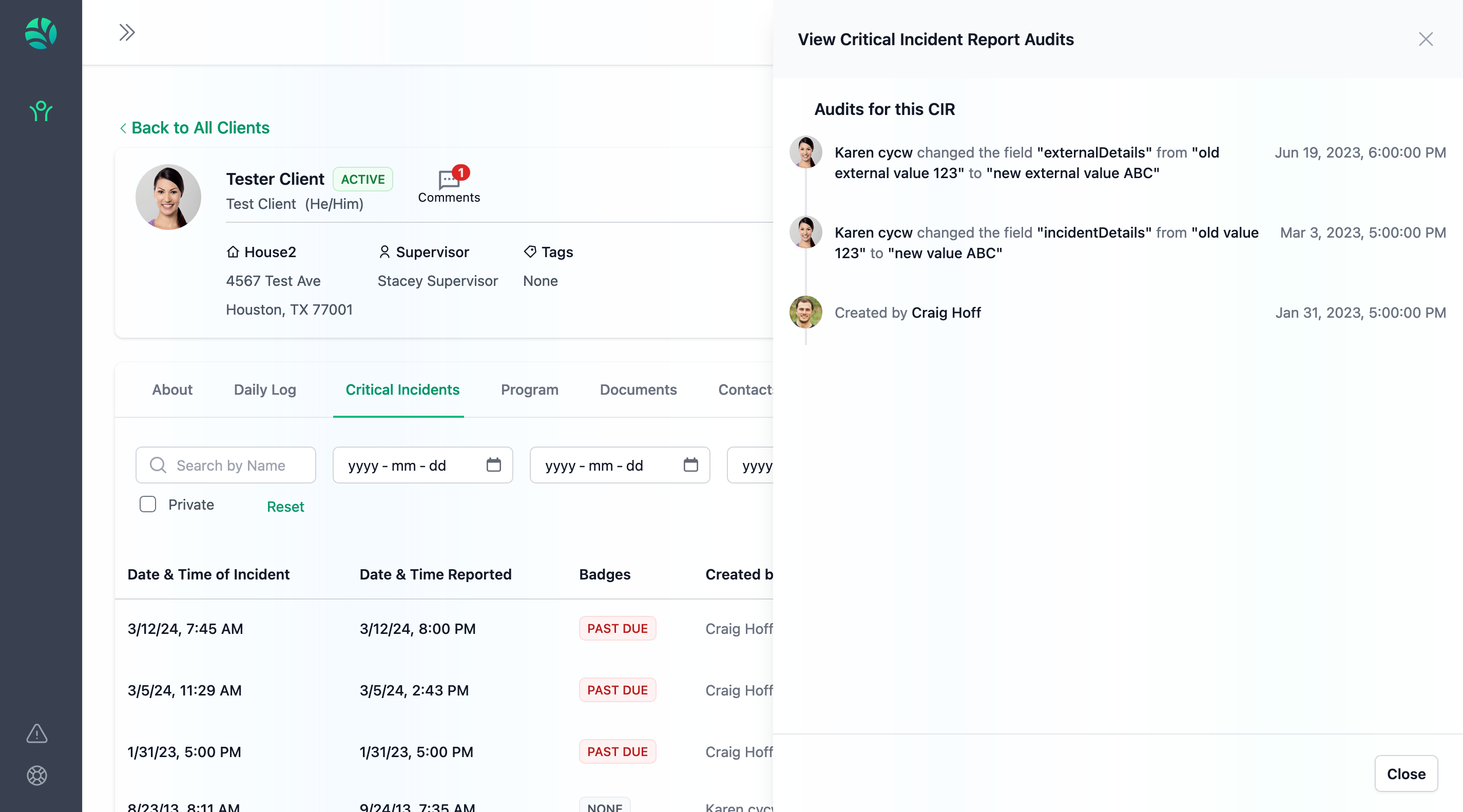Switch to the Daily Log tab
The height and width of the screenshot is (812, 1463).
click(x=265, y=390)
